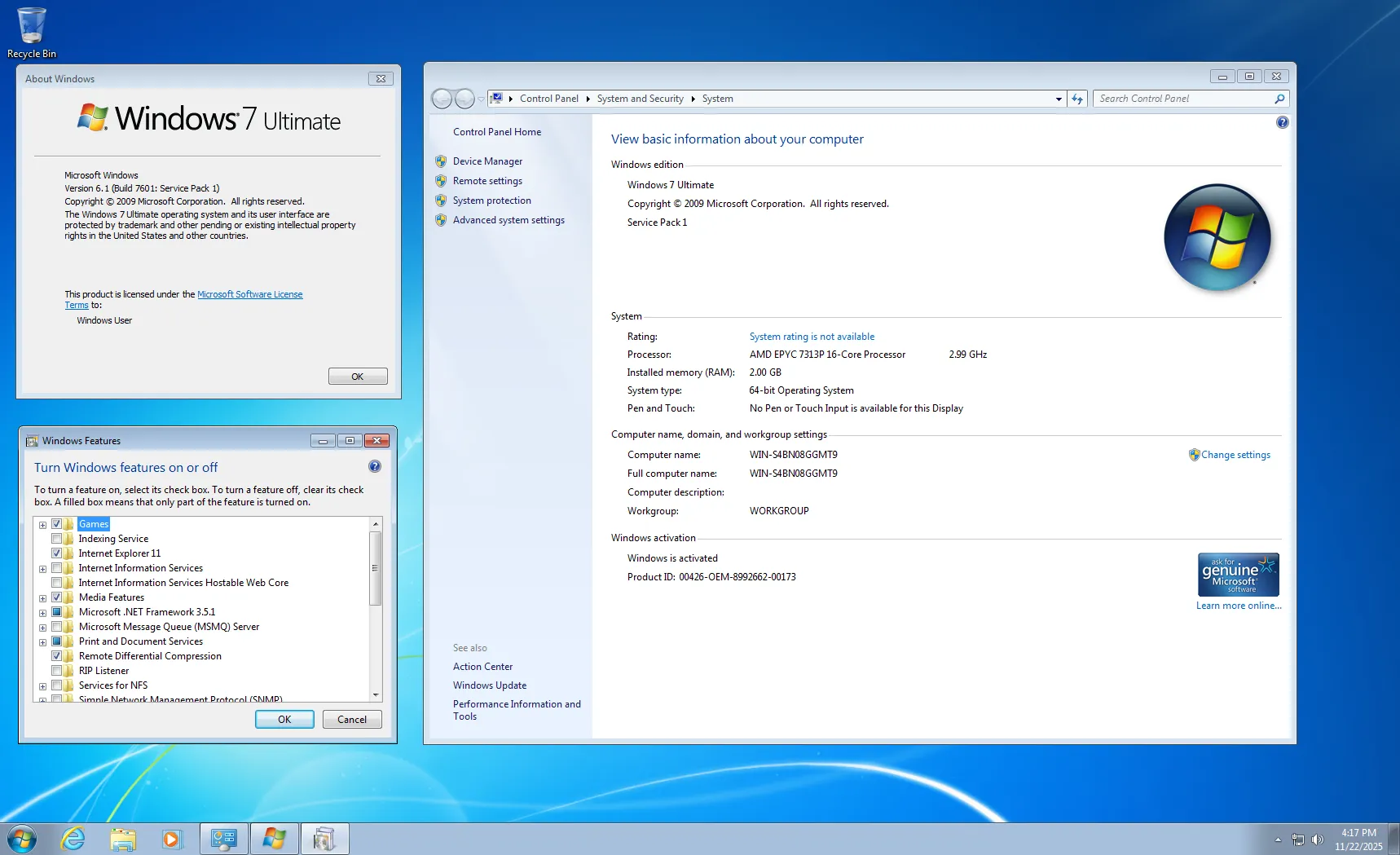Uncheck the Internet Explorer 11 feature
1400x855 pixels.
click(57, 553)
